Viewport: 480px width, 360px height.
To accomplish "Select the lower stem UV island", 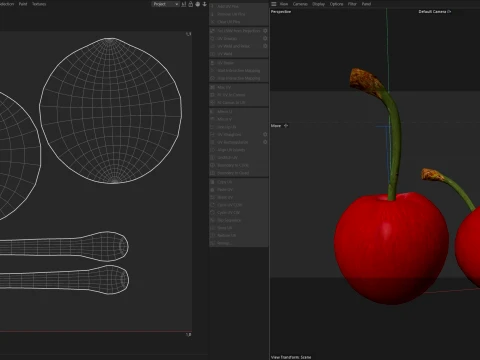I will click(64, 280).
